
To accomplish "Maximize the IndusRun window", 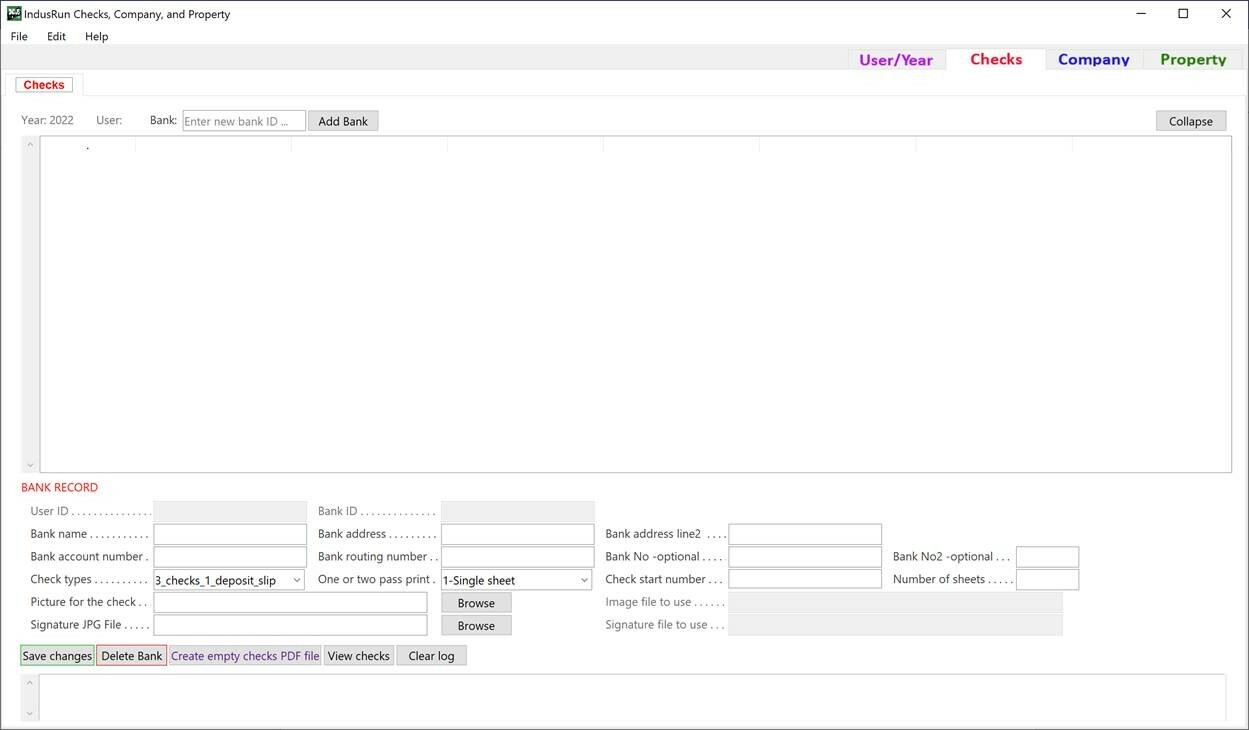I will point(1183,14).
